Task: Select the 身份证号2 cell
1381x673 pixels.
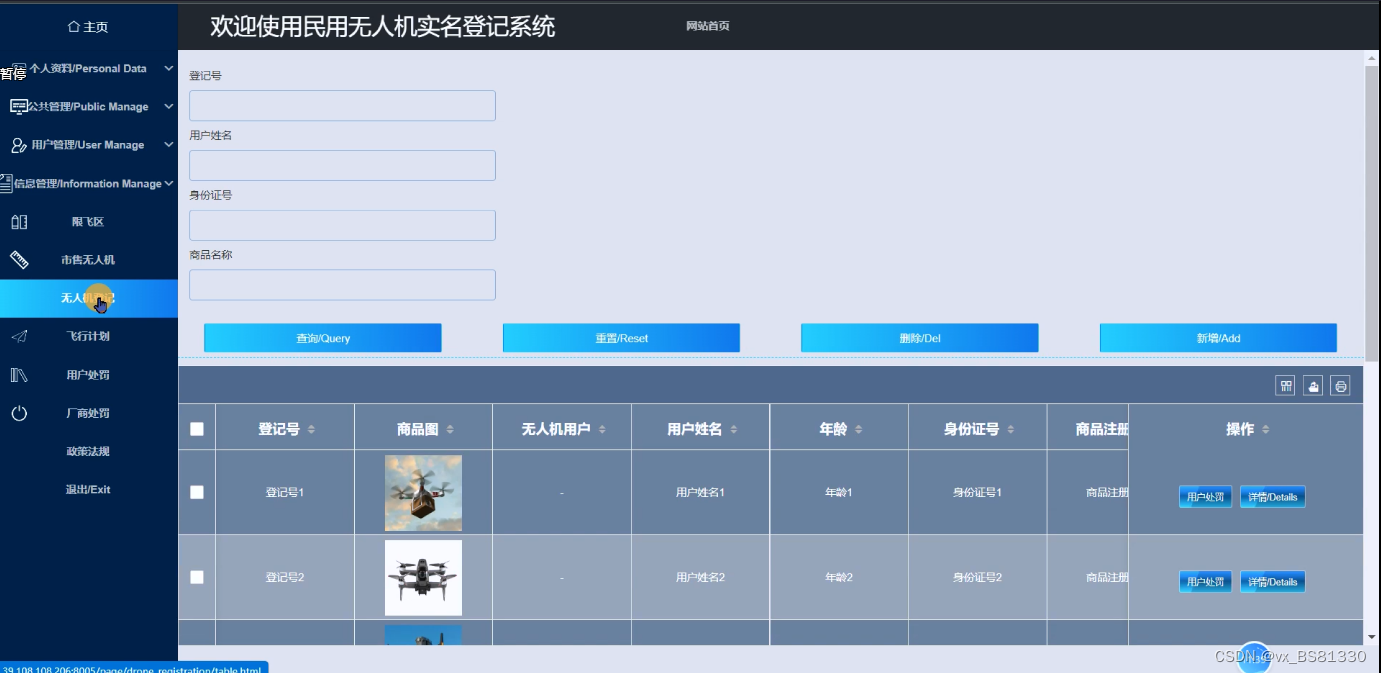Action: point(977,577)
